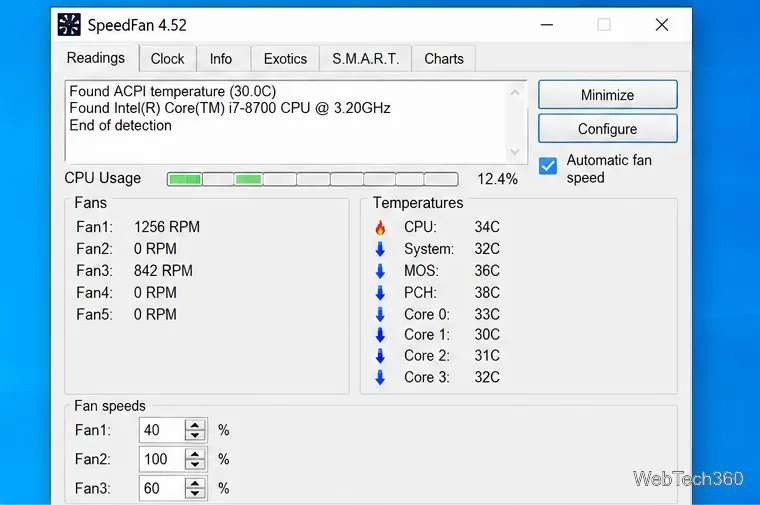Increase Fan1 speed with up arrow
This screenshot has width=760, height=505.
tap(195, 426)
